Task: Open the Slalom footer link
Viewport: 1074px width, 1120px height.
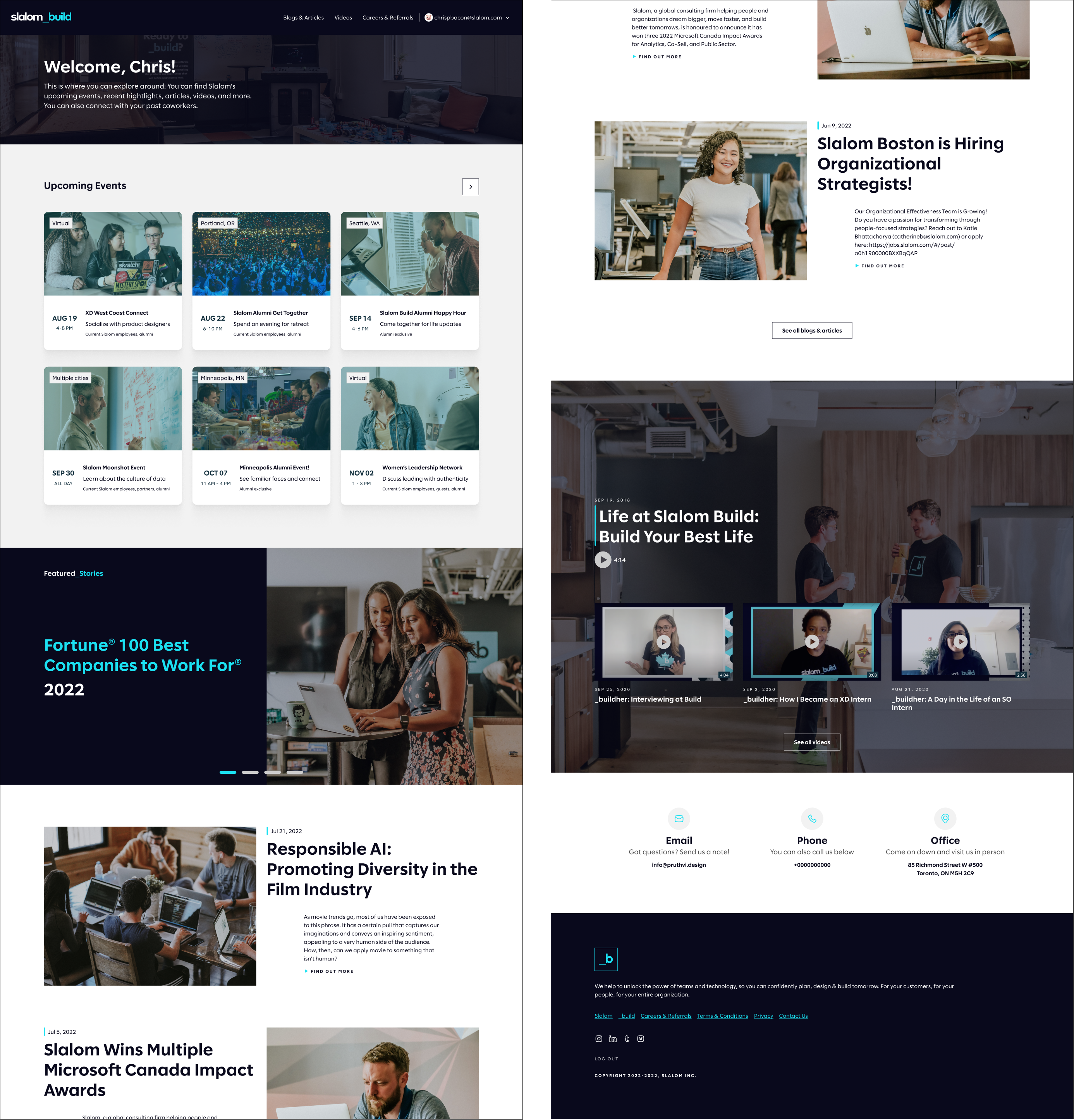Action: pos(603,1016)
